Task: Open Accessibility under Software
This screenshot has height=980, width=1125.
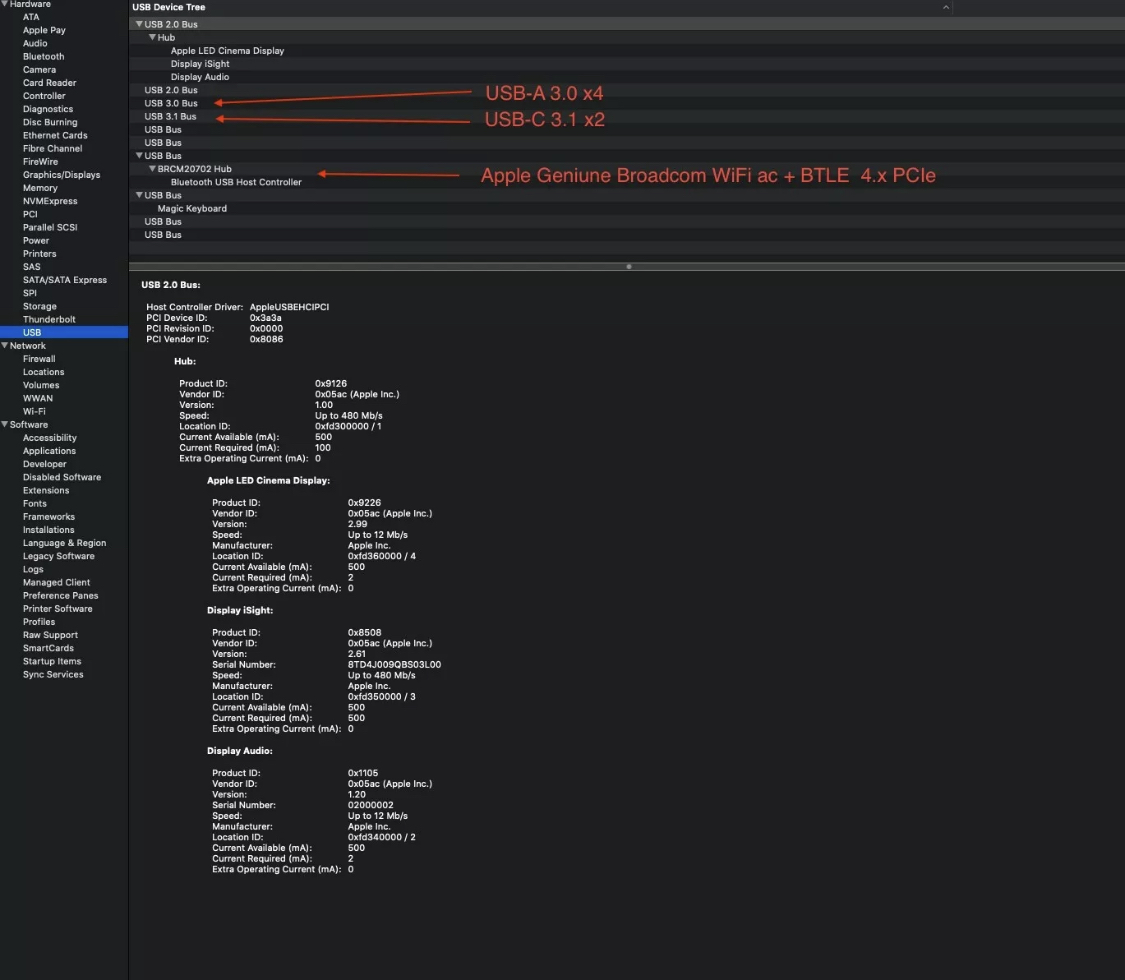Action: click(50, 438)
